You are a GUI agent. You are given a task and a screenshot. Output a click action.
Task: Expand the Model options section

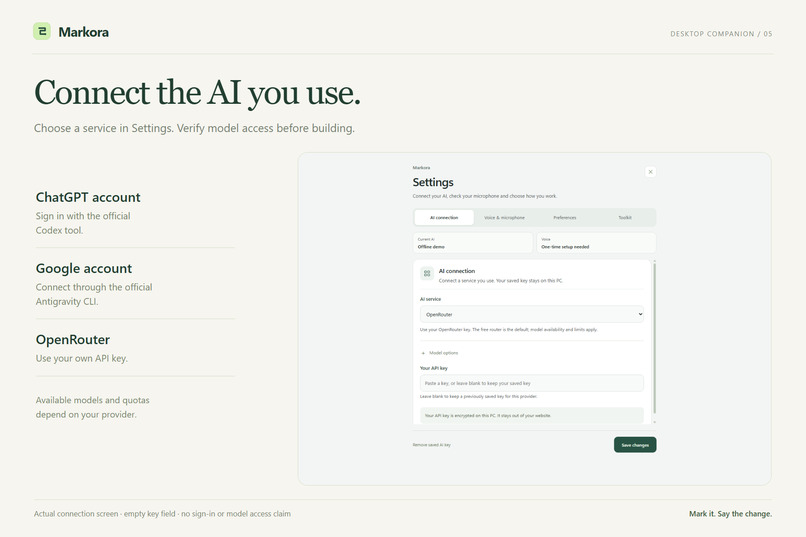tap(439, 353)
